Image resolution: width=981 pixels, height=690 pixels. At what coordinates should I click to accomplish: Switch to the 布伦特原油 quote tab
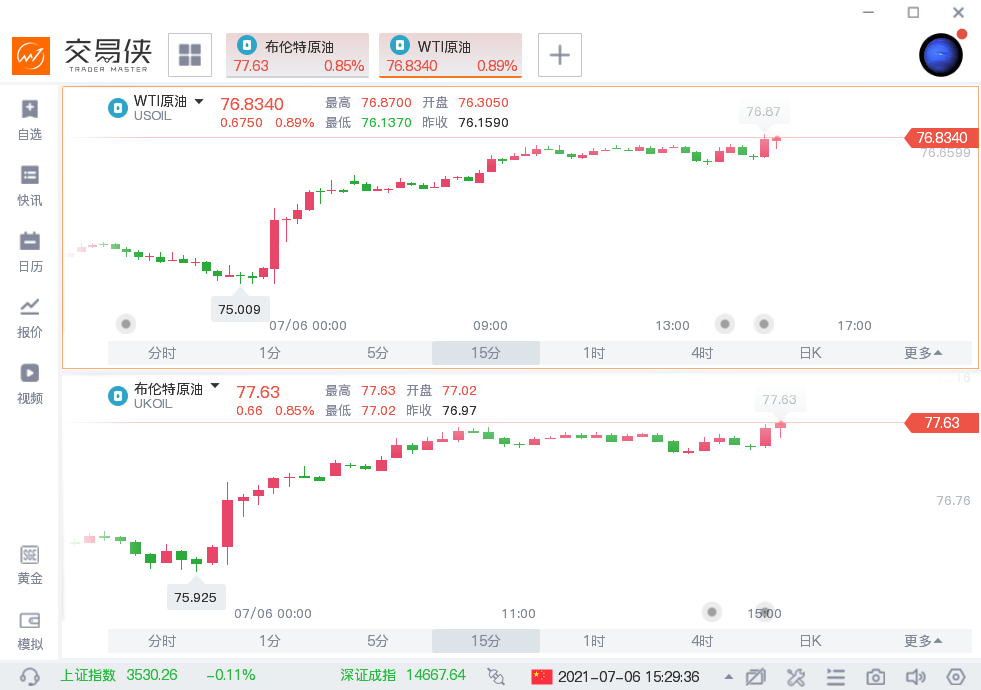tap(298, 55)
